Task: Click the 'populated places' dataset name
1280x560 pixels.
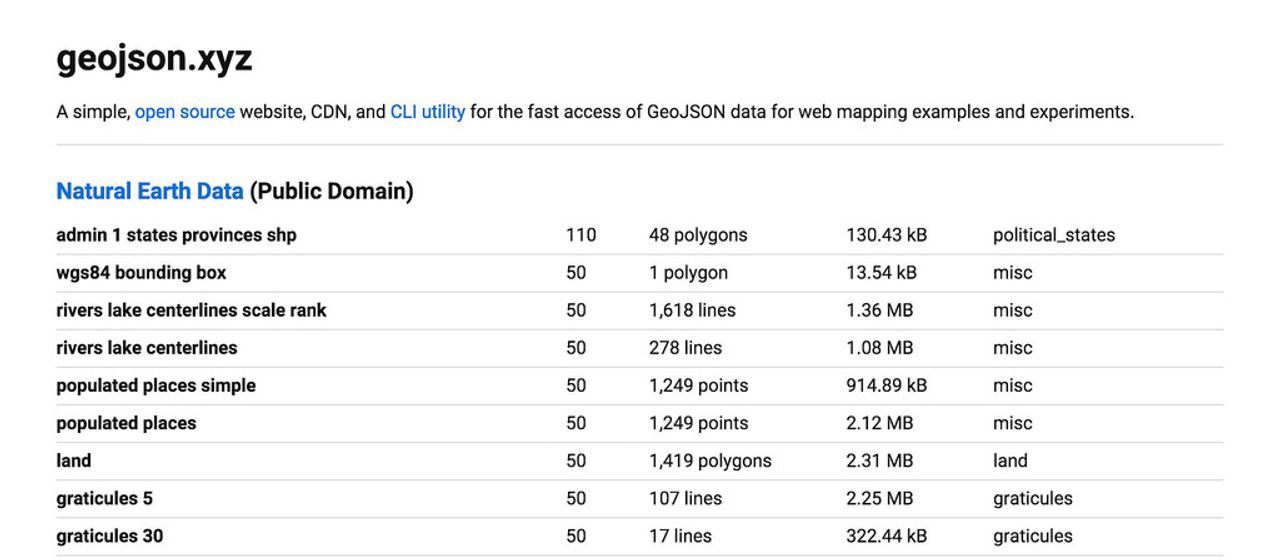Action: [x=126, y=423]
